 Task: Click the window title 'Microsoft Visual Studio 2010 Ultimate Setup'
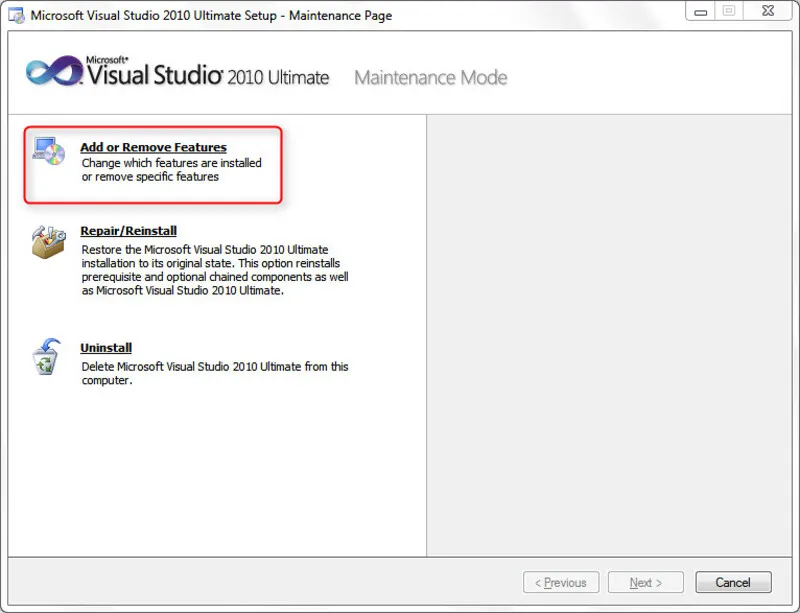(211, 15)
